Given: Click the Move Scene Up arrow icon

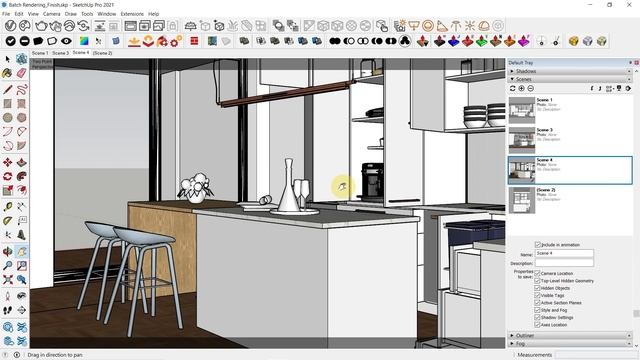Looking at the screenshot, I should 592,89.
